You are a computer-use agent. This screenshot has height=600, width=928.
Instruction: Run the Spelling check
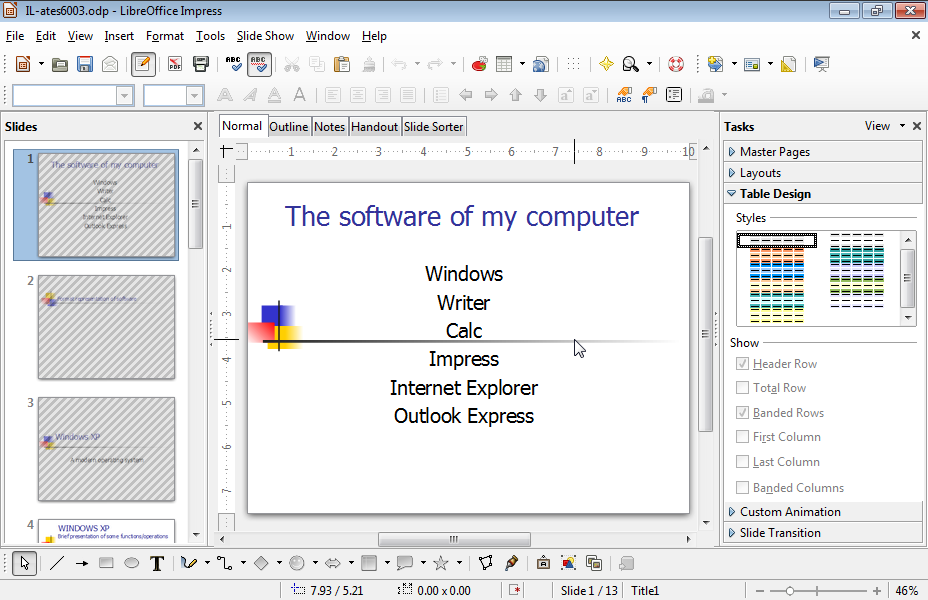233,64
